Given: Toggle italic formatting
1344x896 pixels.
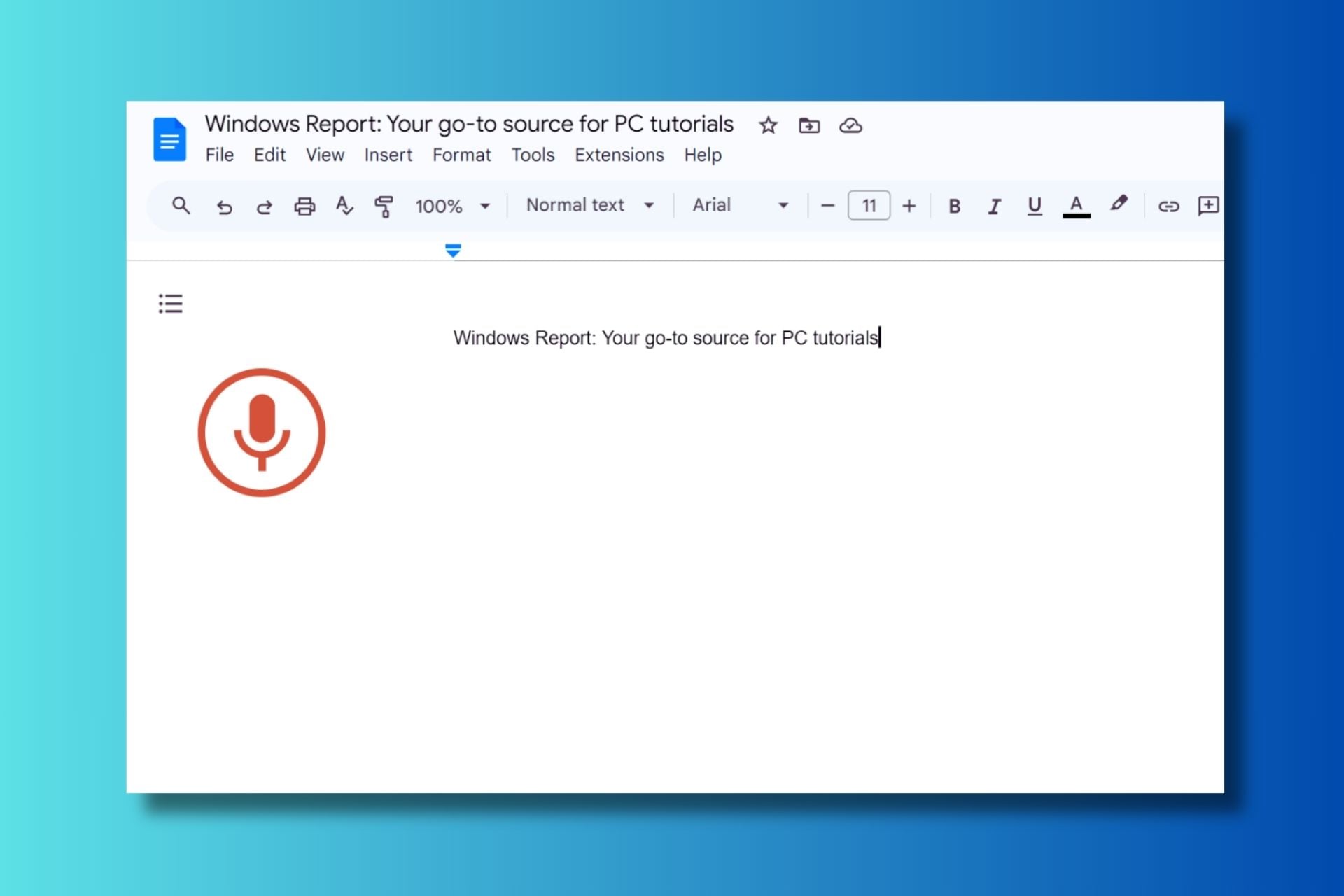Looking at the screenshot, I should coord(994,206).
